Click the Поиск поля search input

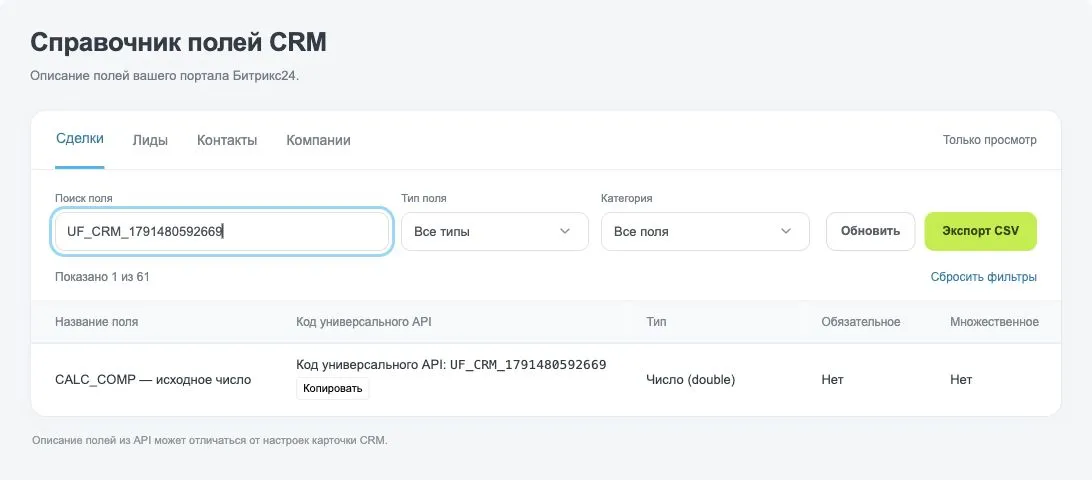pyautogui.click(x=221, y=231)
